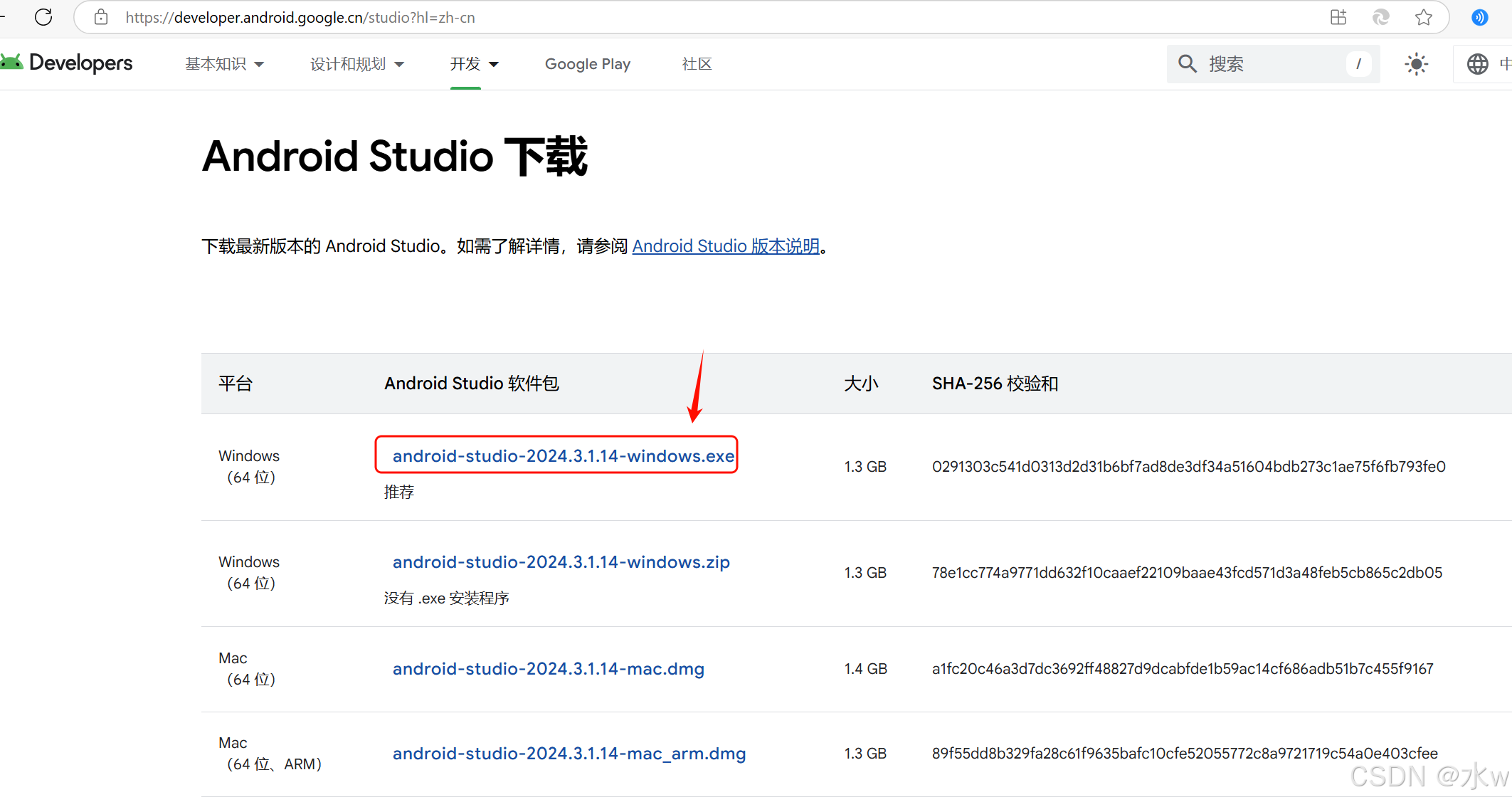
Task: Click the search magnifier icon
Action: point(1187,64)
